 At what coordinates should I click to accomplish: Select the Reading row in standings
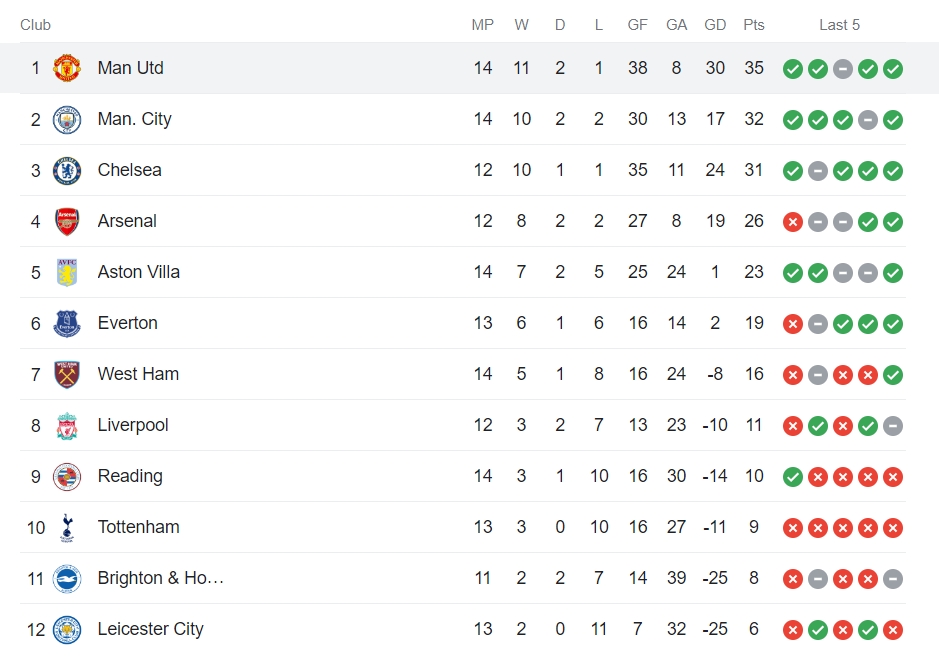coord(463,476)
